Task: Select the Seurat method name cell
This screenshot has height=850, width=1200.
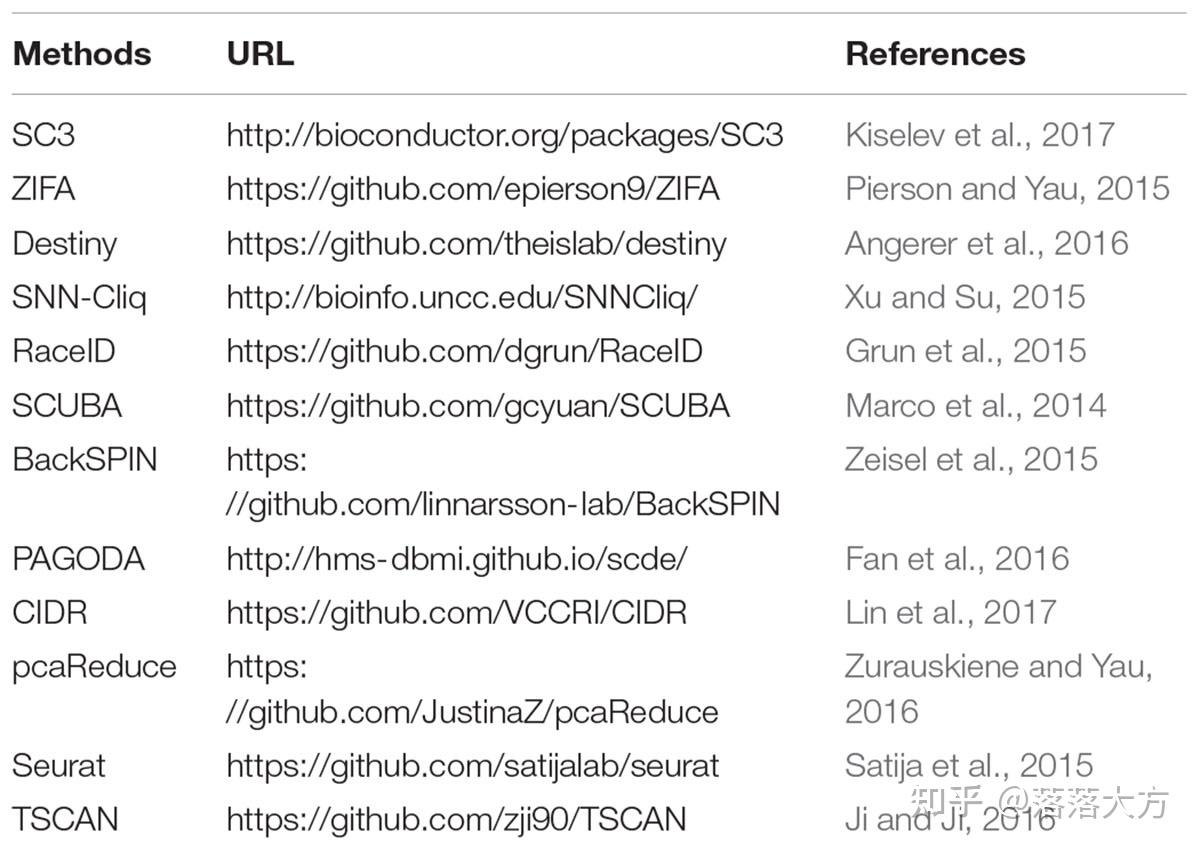Action: click(x=59, y=766)
